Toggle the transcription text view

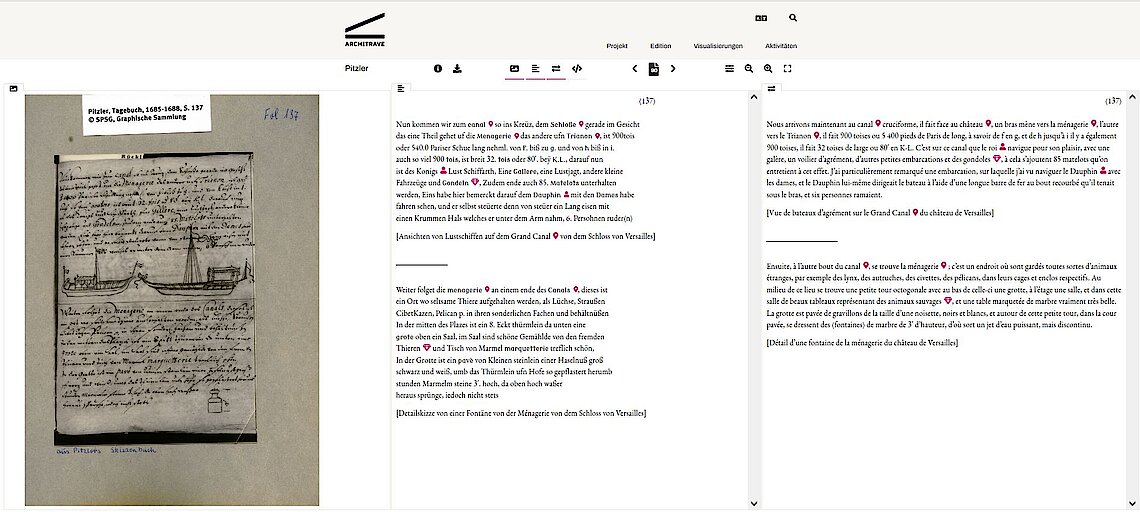(x=535, y=69)
